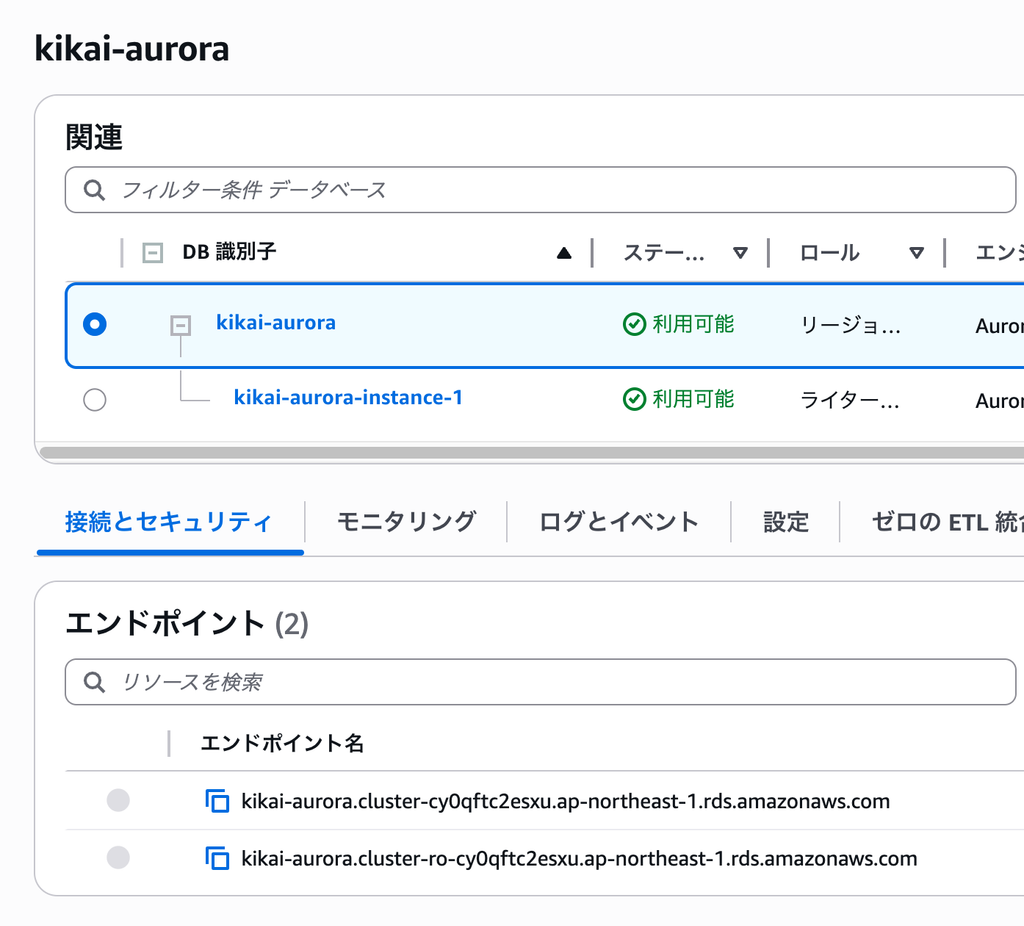1024x926 pixels.
Task: Click the 関連 section heading
Action: tap(94, 137)
